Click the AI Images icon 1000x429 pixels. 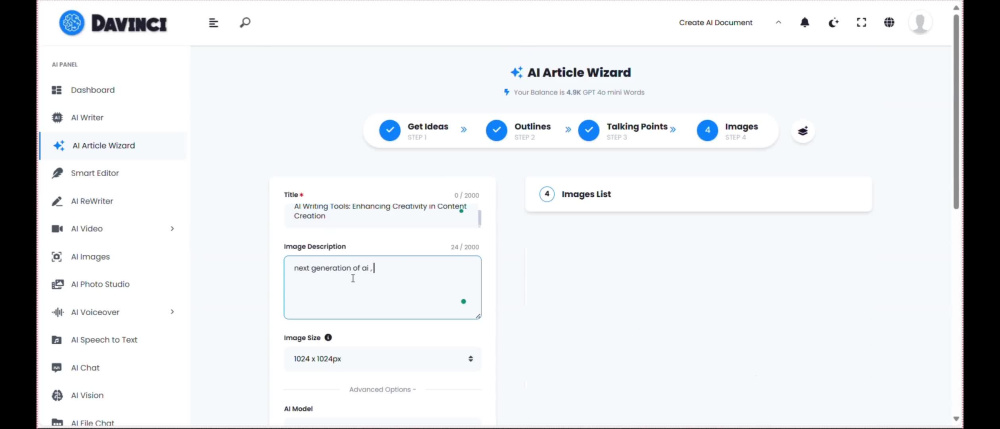click(x=57, y=257)
